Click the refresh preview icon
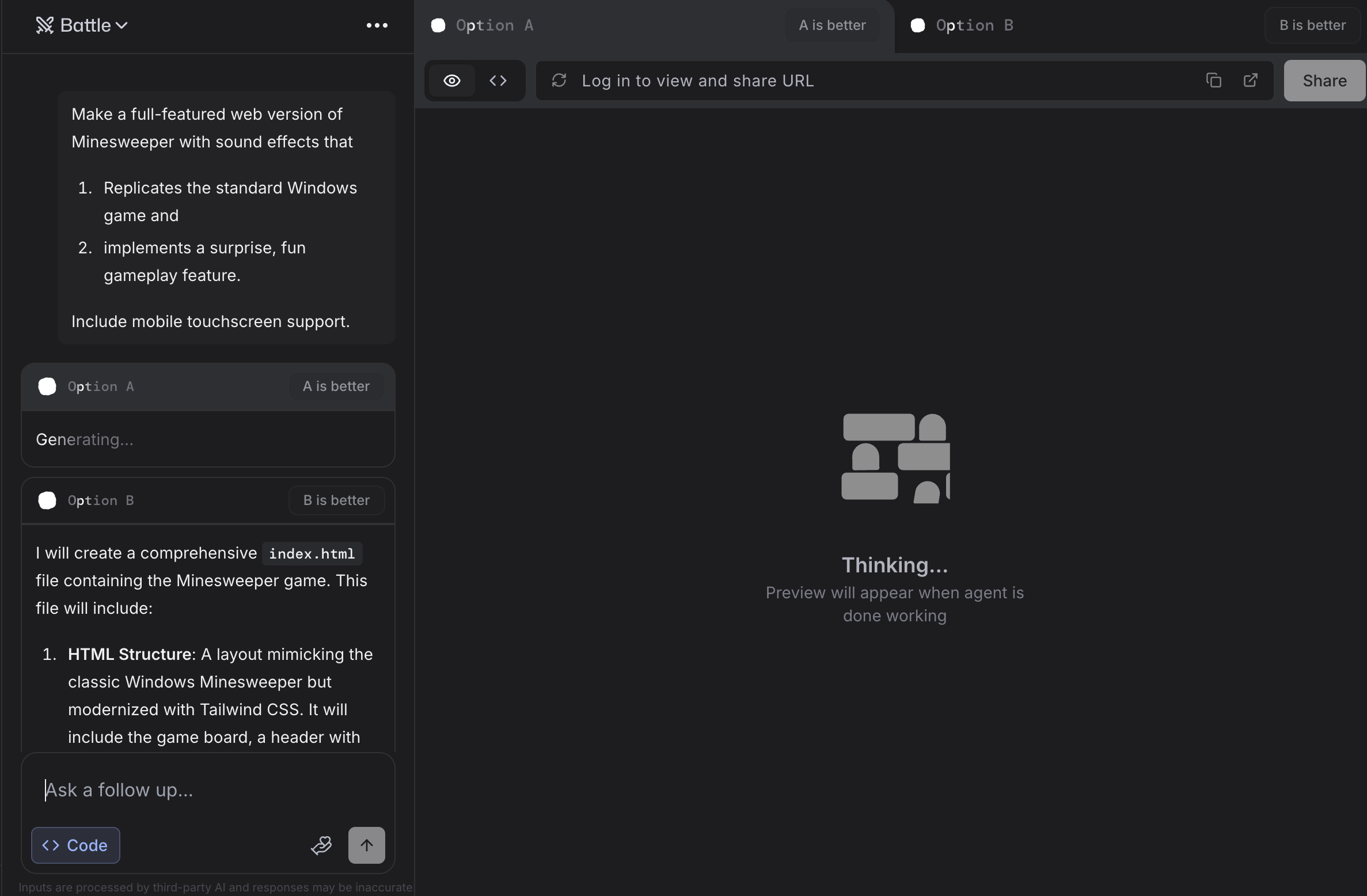The height and width of the screenshot is (896, 1367). pos(559,81)
